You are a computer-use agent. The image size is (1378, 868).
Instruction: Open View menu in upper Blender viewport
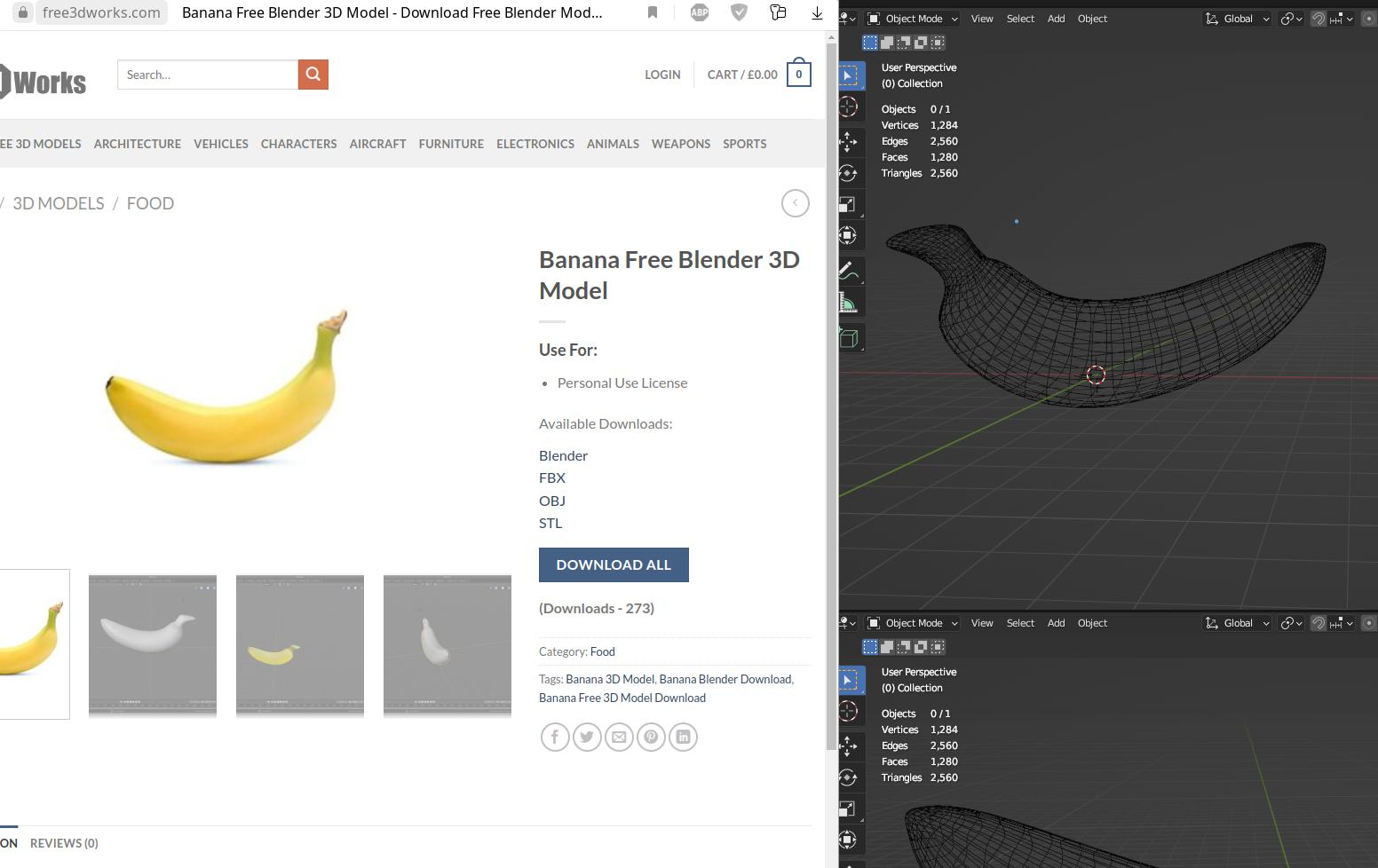(x=982, y=19)
